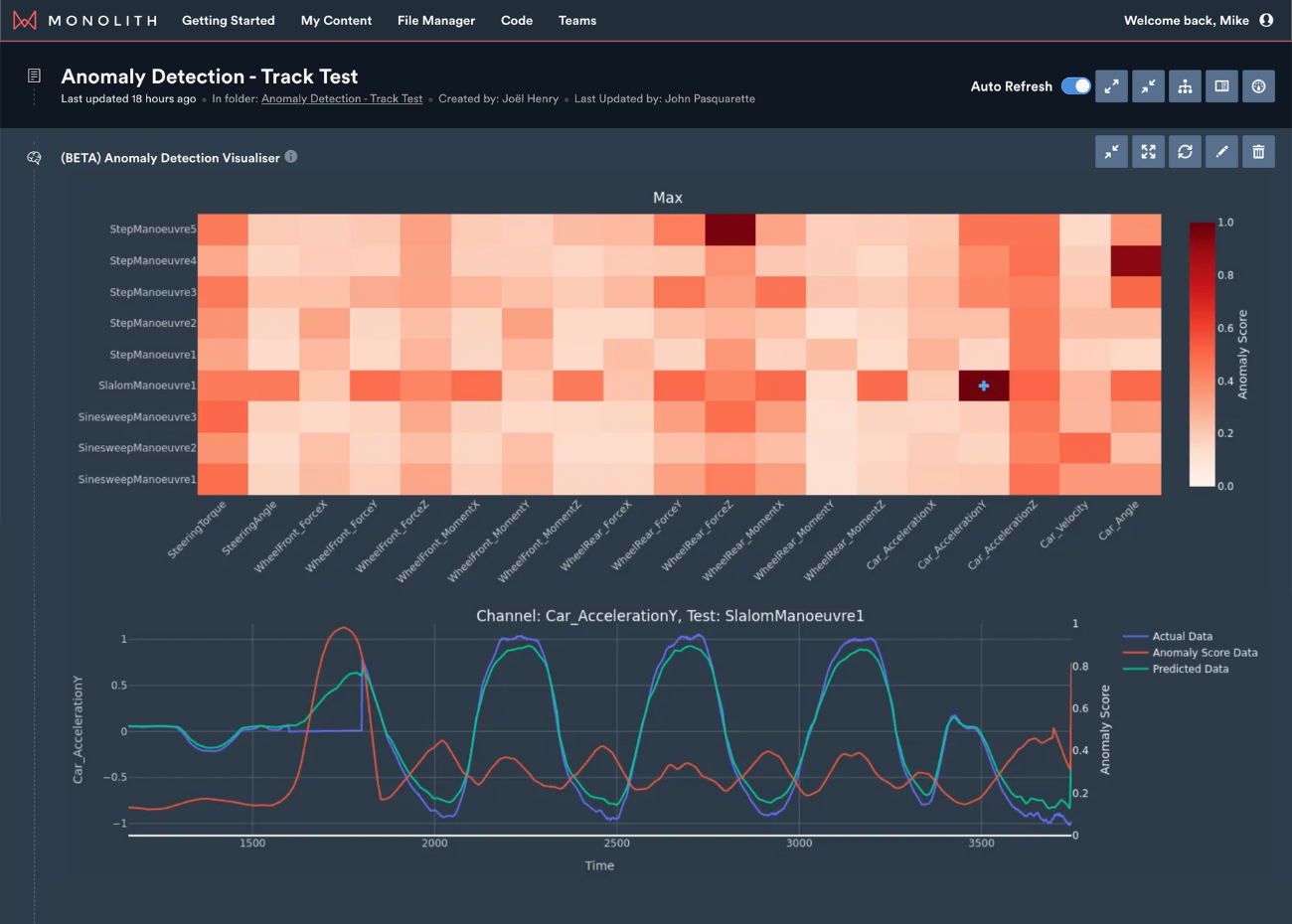
Task: Open the My Content menu
Action: (336, 20)
